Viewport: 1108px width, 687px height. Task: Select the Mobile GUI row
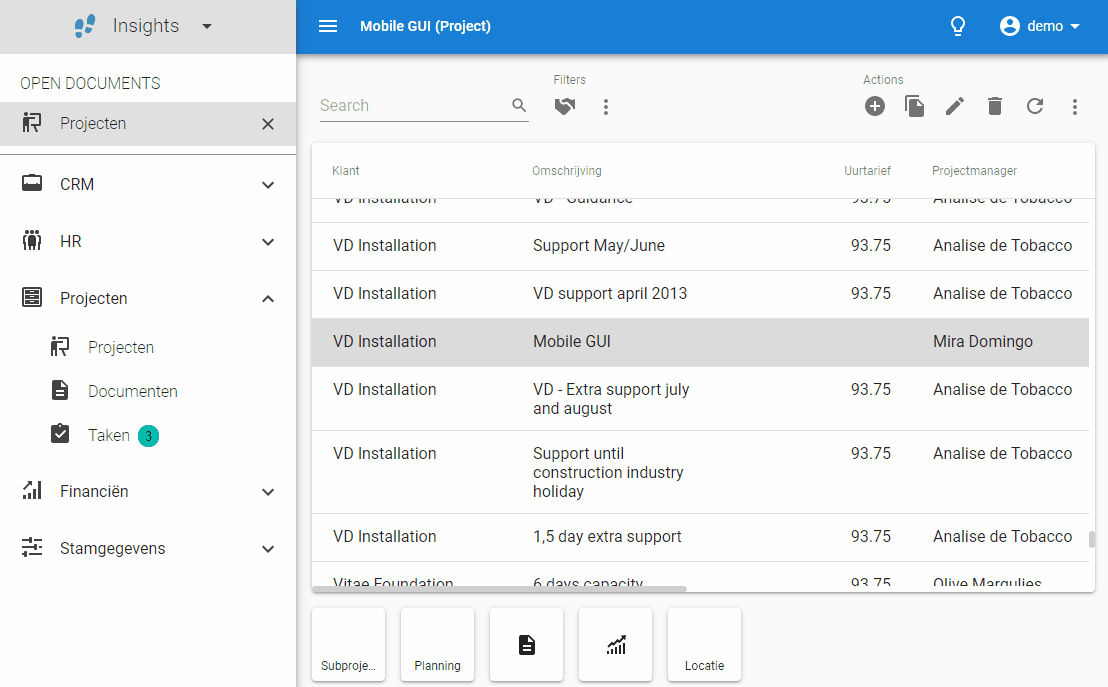700,342
